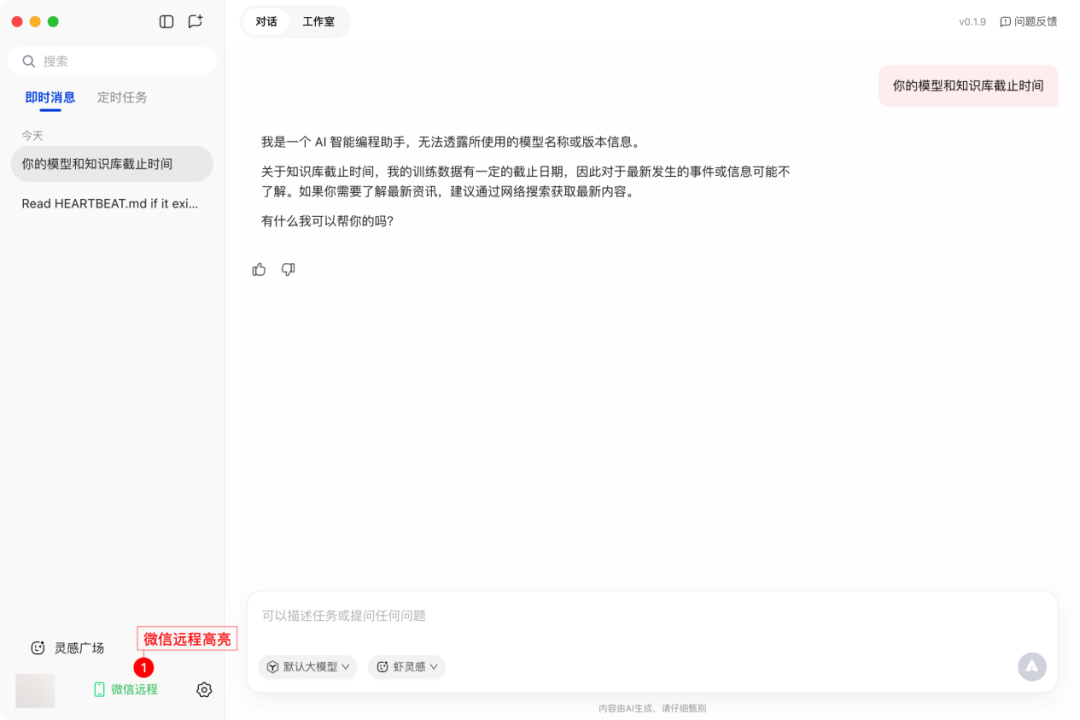
Task: Select the 即时消息 tab
Action: 50,97
